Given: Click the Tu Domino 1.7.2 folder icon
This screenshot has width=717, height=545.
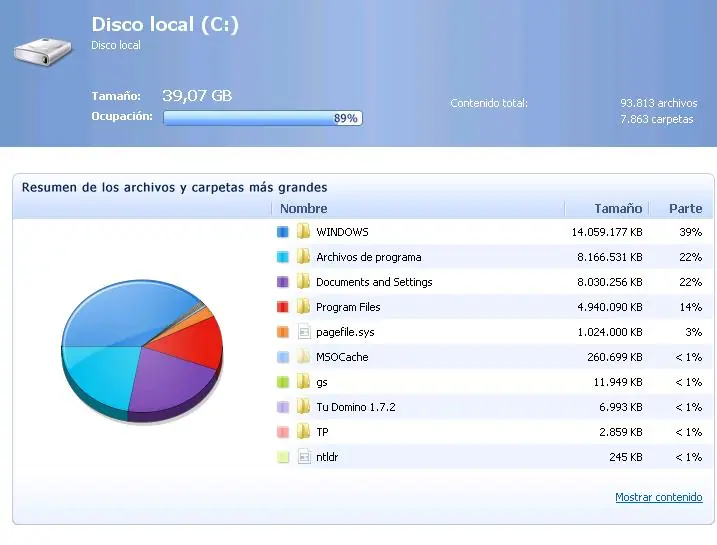Looking at the screenshot, I should pos(303,406).
